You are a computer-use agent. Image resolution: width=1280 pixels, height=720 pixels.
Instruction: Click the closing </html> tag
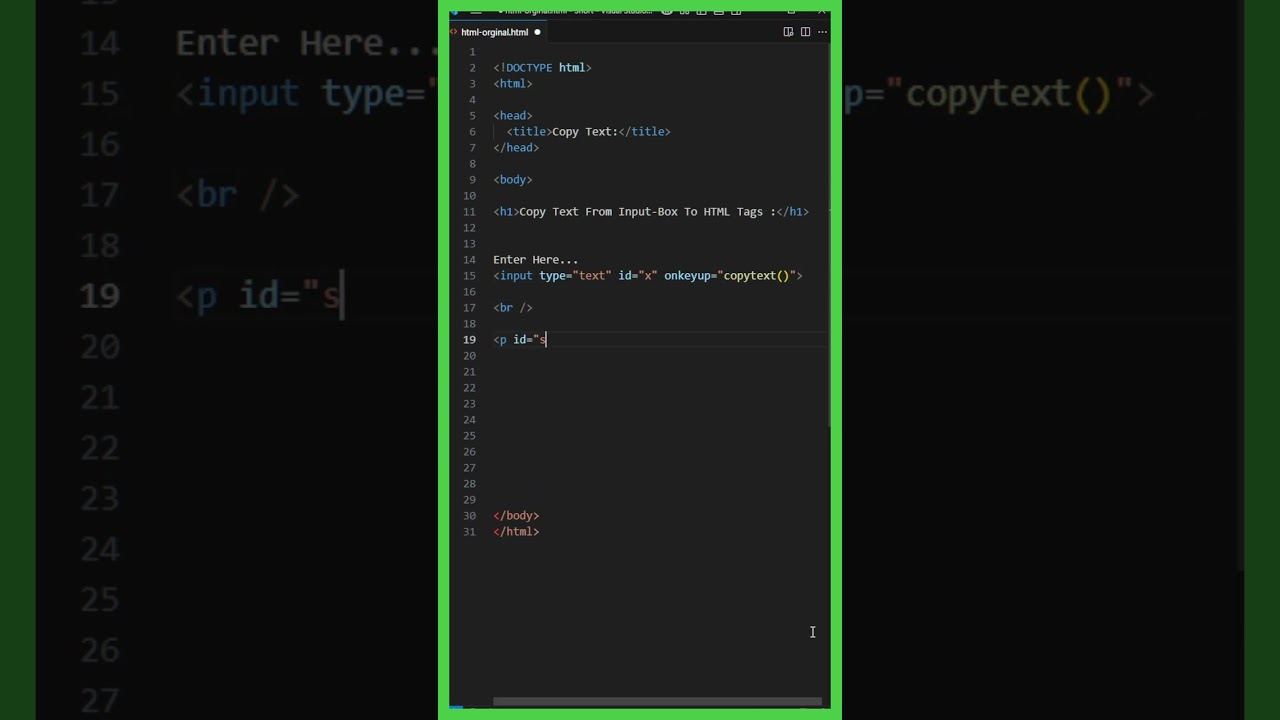tap(516, 532)
